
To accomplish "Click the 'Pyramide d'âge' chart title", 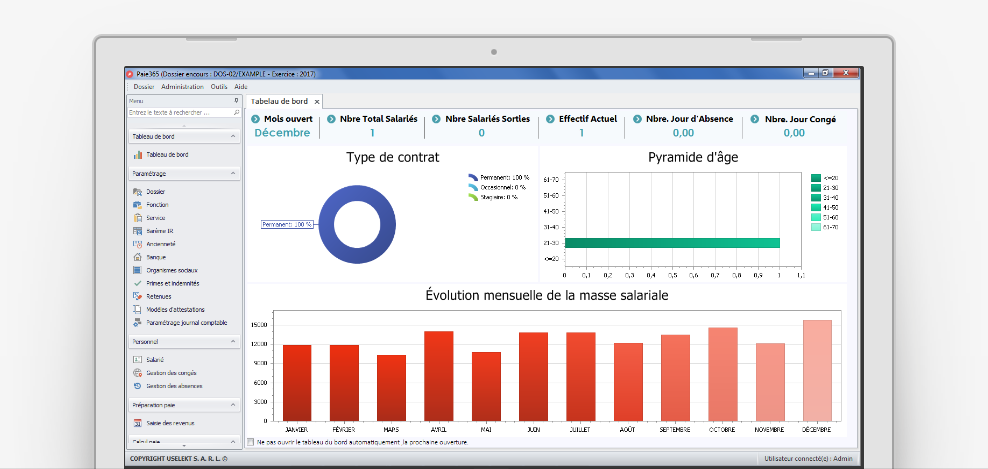I will click(693, 158).
